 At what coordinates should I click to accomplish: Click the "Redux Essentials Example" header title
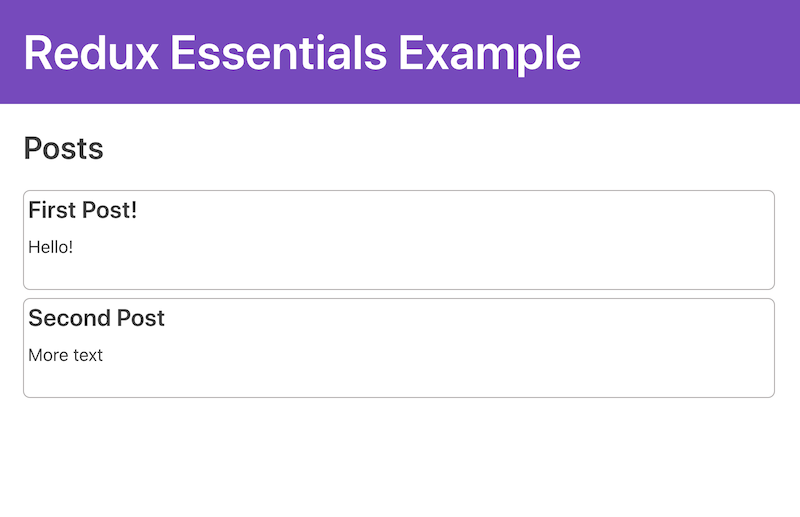[301, 52]
